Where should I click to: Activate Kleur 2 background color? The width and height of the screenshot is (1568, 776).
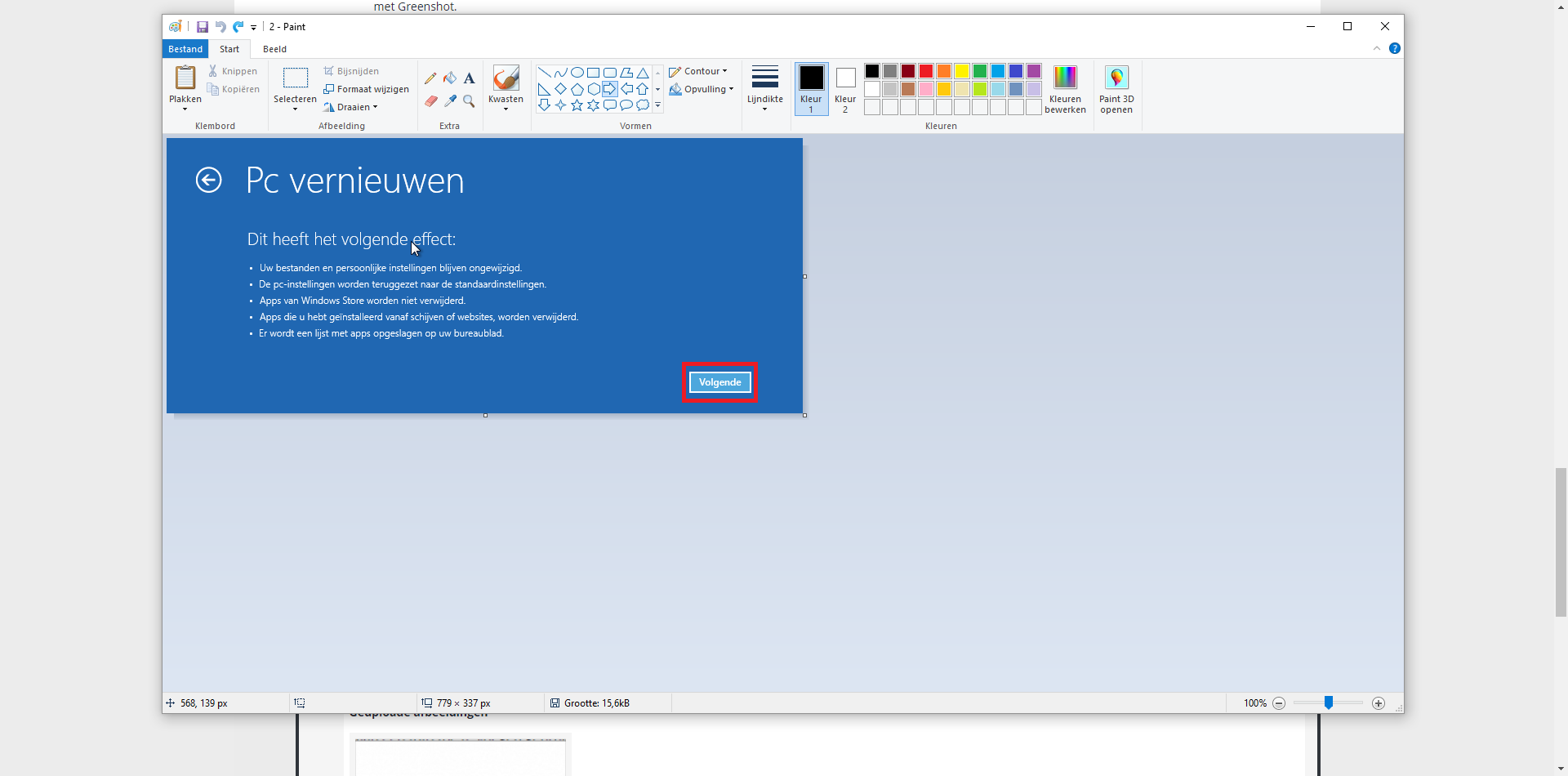(x=845, y=88)
